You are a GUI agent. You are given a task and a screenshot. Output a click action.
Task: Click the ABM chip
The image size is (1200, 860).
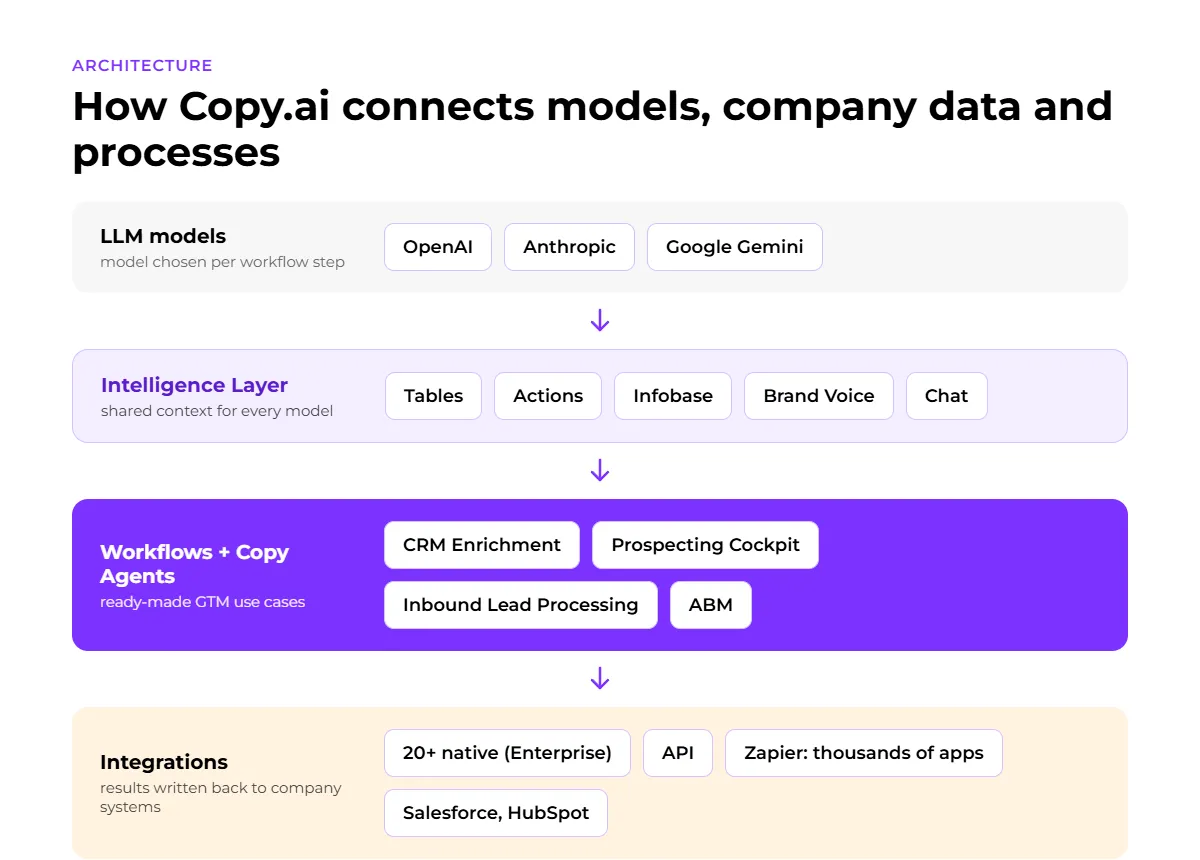711,605
